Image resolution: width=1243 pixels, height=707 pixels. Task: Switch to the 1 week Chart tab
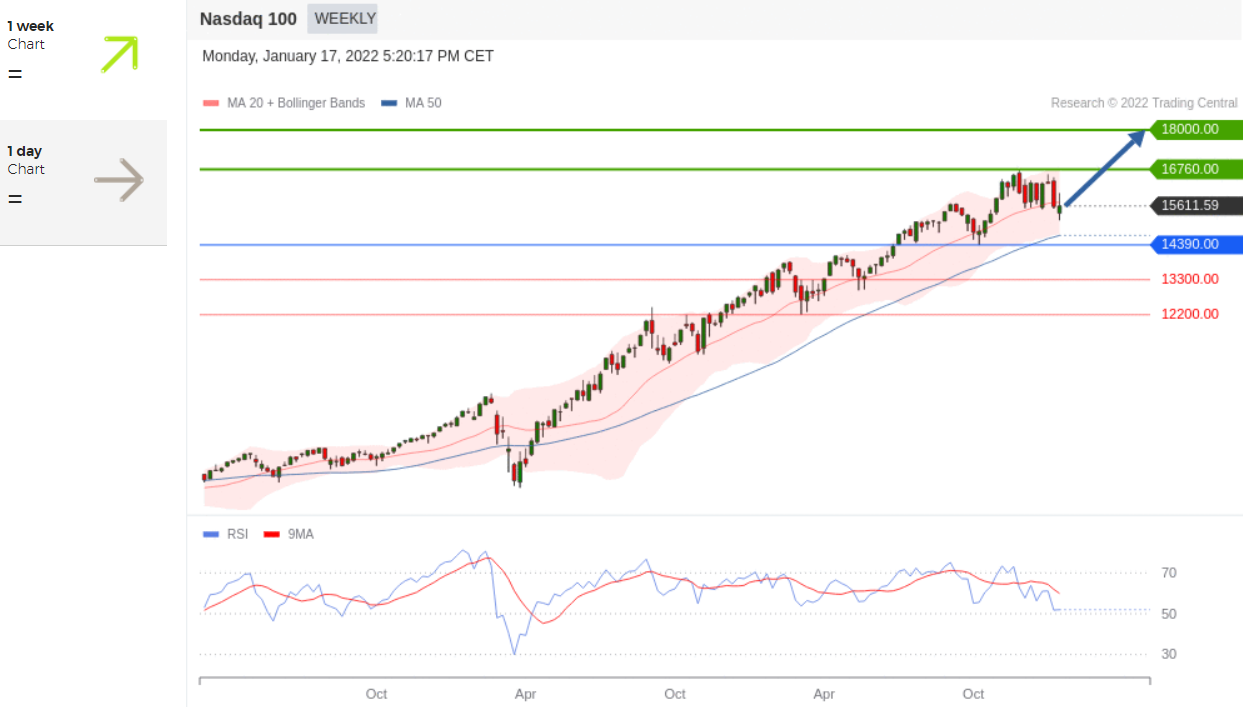pyautogui.click(x=83, y=59)
